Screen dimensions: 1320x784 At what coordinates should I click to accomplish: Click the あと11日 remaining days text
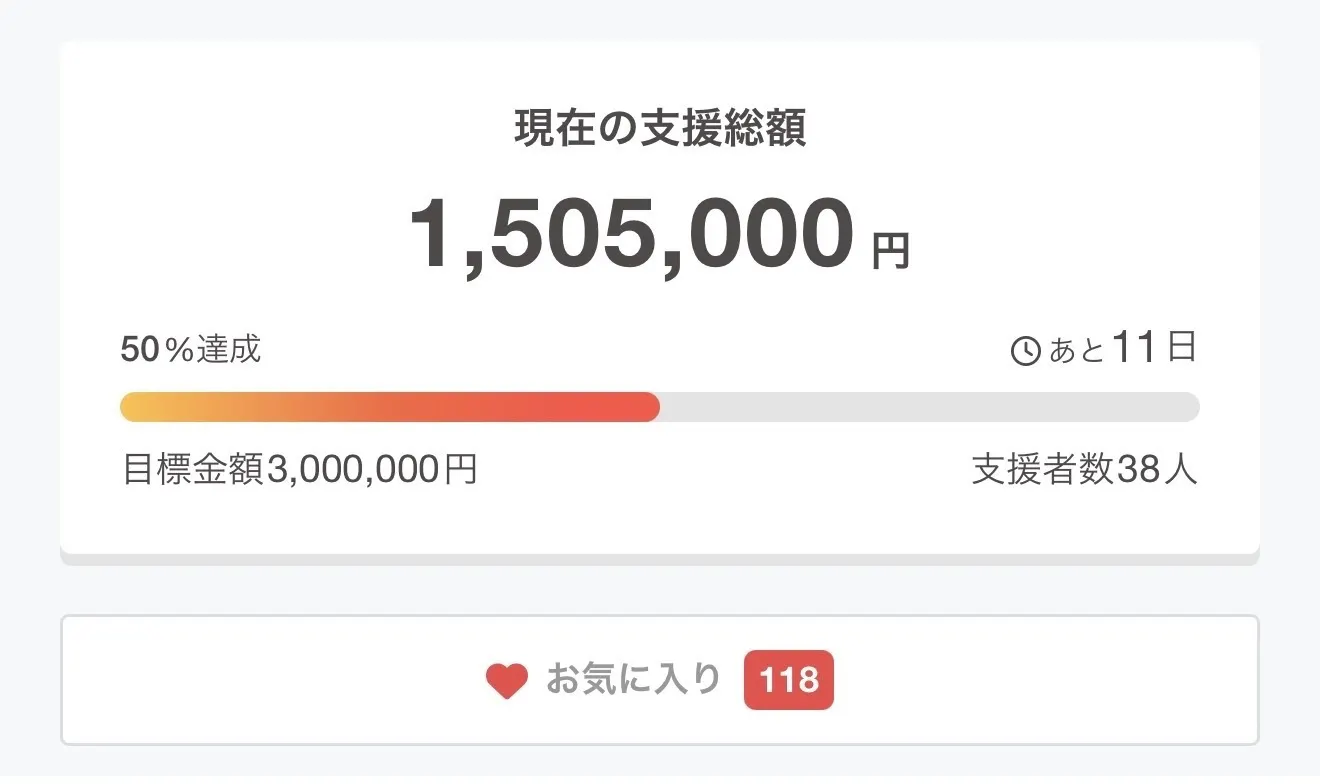coord(1122,349)
